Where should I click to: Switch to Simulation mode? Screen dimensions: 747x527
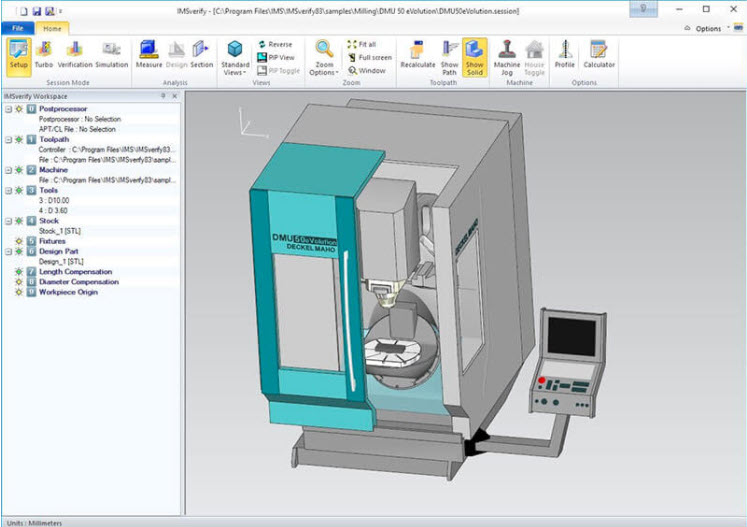[x=111, y=55]
